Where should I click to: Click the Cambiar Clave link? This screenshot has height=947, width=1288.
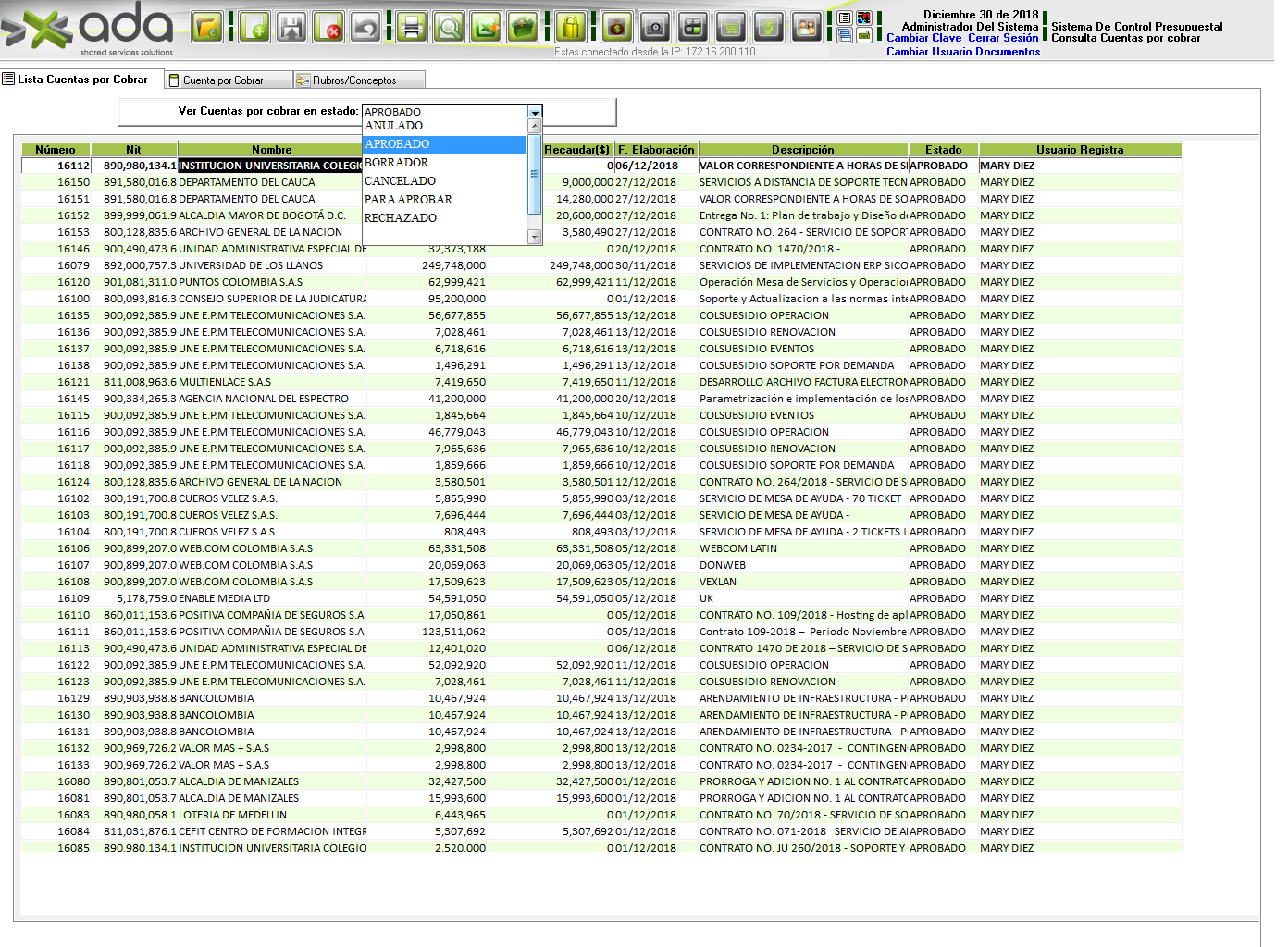(923, 38)
